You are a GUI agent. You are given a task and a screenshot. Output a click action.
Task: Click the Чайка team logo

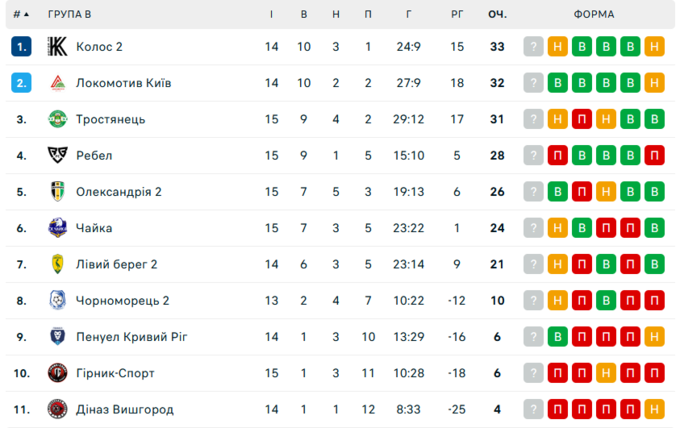pyautogui.click(x=57, y=228)
